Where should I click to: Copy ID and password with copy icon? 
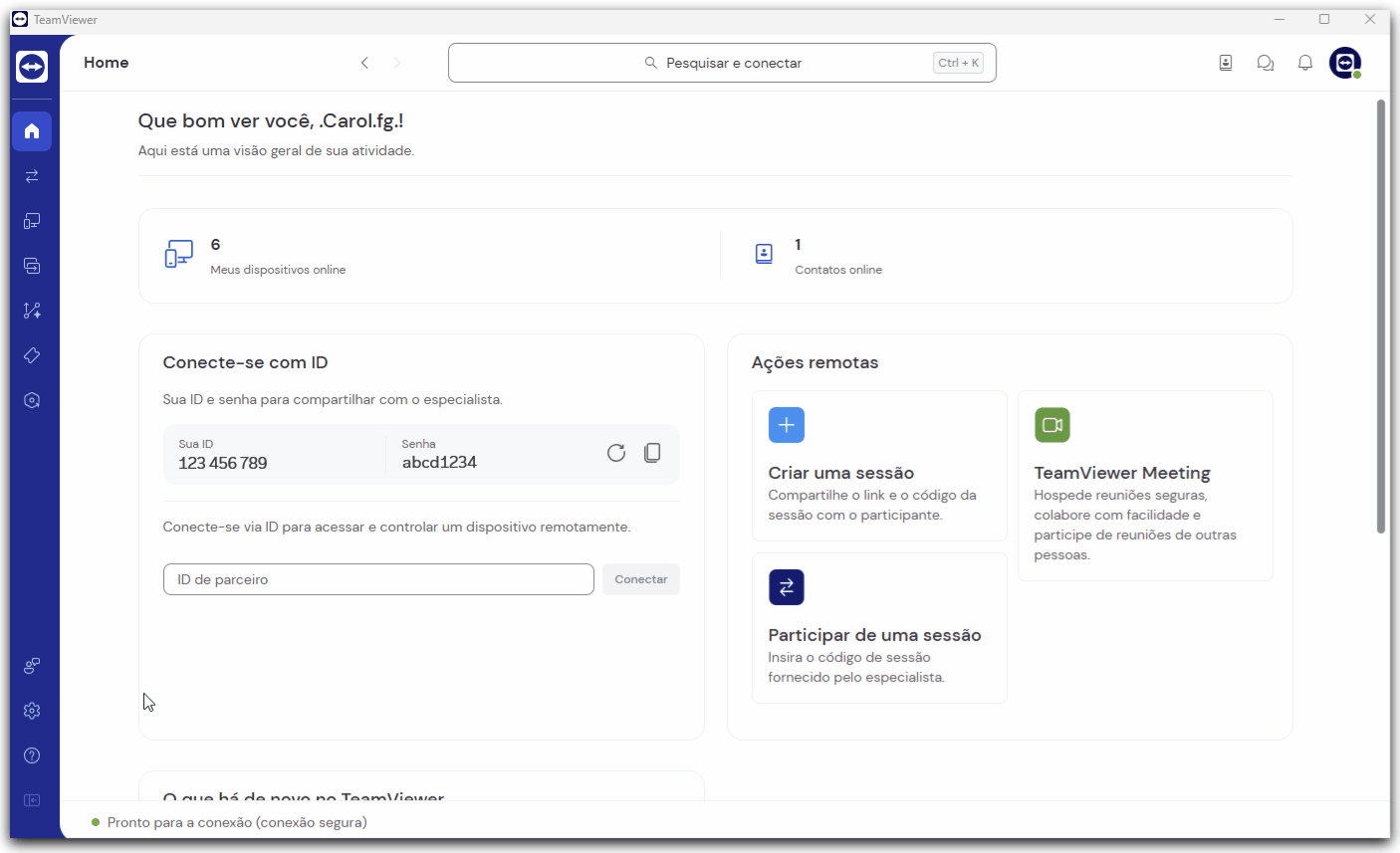(652, 453)
